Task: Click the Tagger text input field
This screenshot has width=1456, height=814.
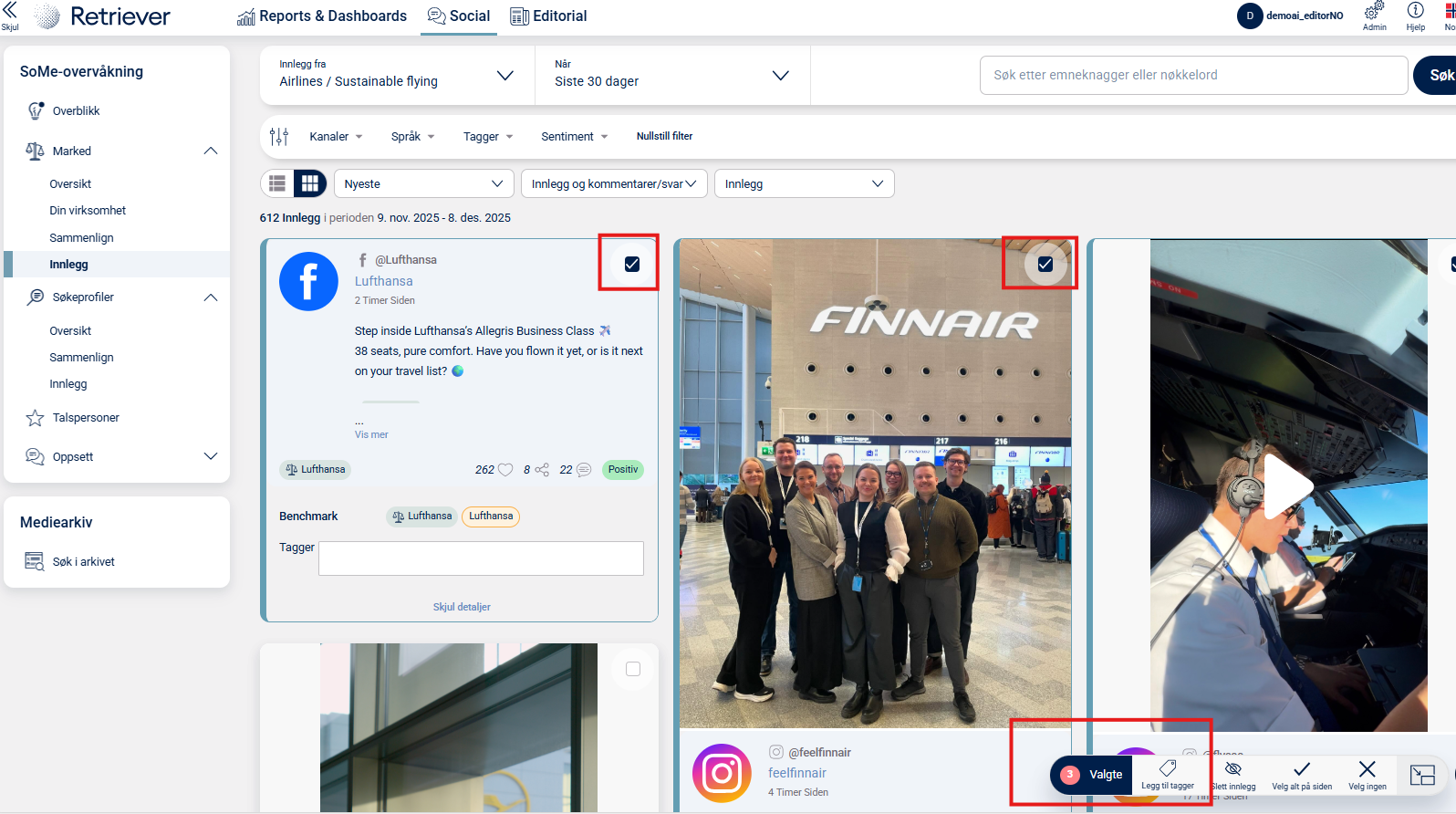Action: pyautogui.click(x=481, y=558)
